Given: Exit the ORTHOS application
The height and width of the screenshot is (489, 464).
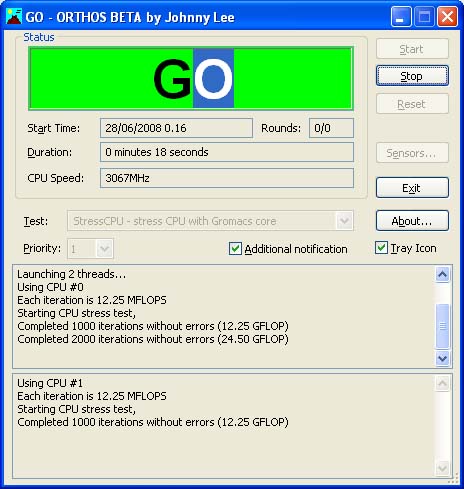Looking at the screenshot, I should (412, 188).
